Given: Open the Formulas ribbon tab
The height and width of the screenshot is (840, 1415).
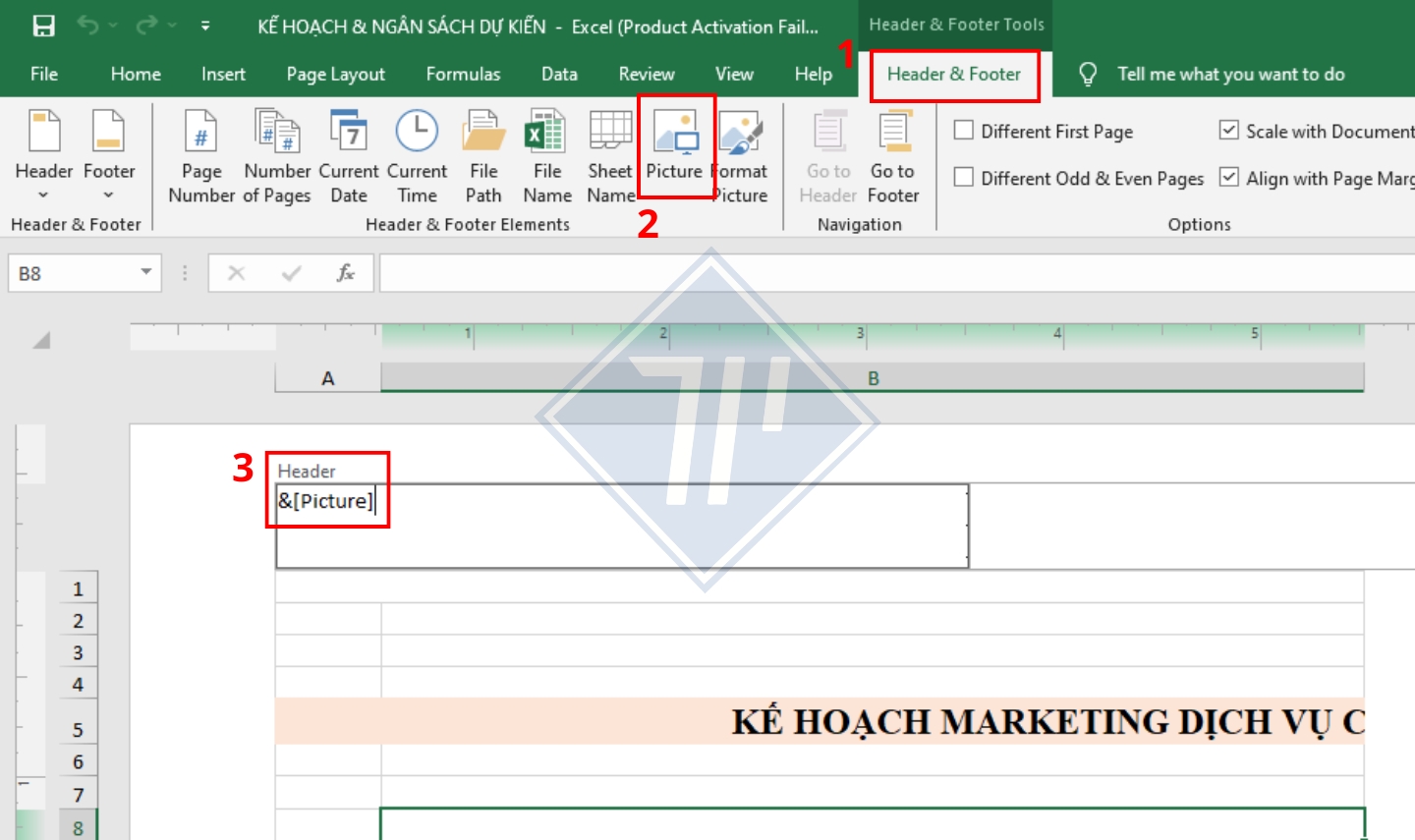Looking at the screenshot, I should (464, 74).
